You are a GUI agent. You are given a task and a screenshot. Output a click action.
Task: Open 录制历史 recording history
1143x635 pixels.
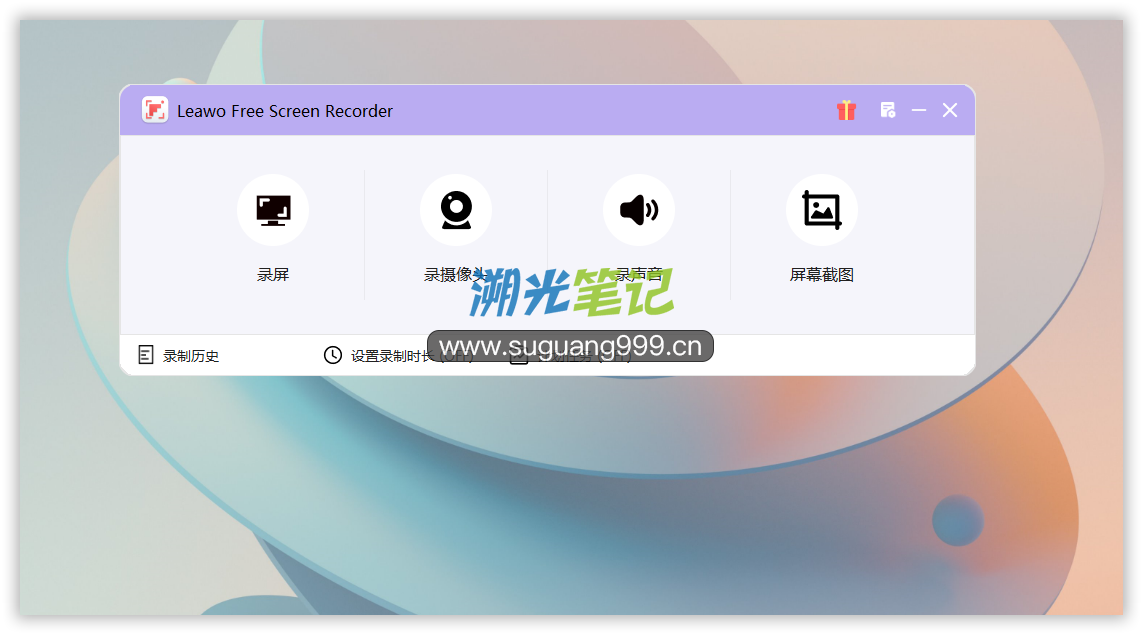(179, 356)
